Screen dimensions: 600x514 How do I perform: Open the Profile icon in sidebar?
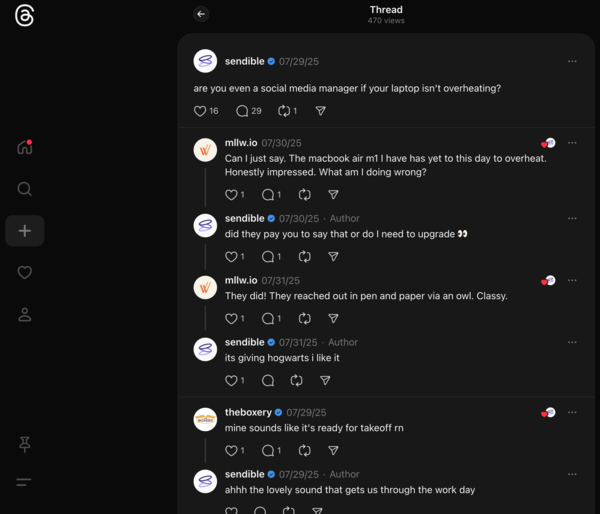25,314
